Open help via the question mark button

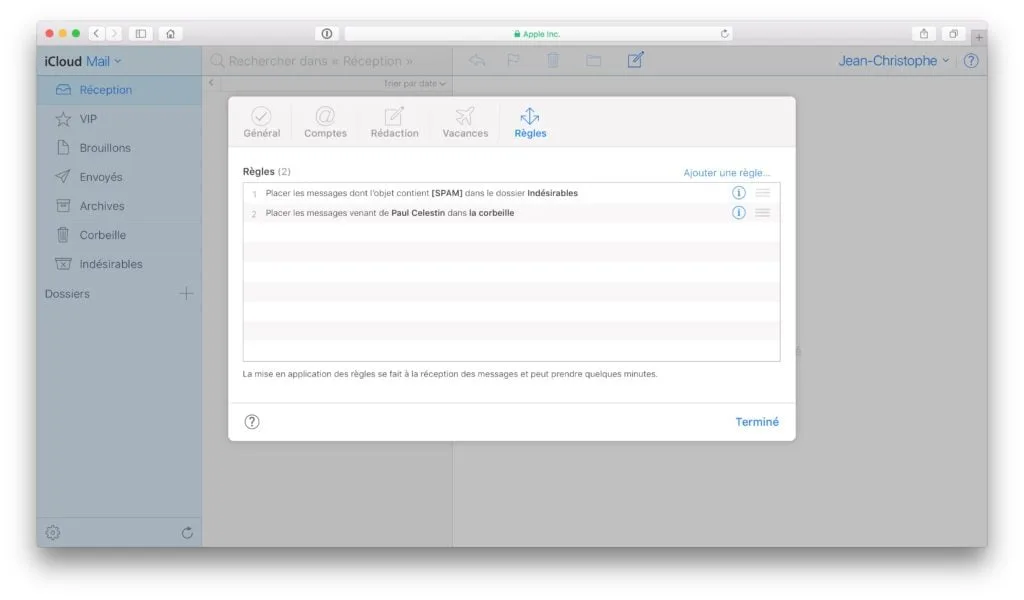pos(252,421)
